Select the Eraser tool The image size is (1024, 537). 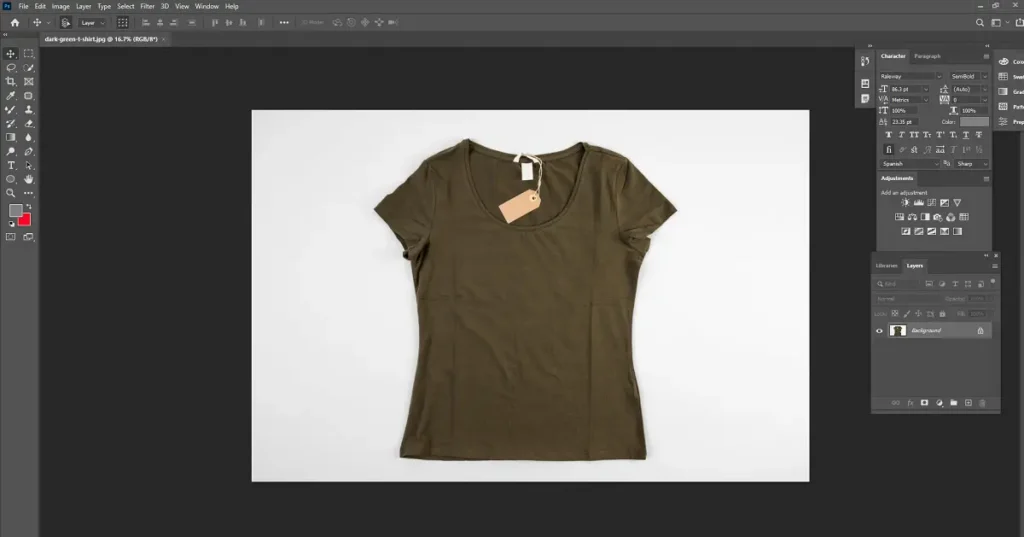pyautogui.click(x=29, y=123)
